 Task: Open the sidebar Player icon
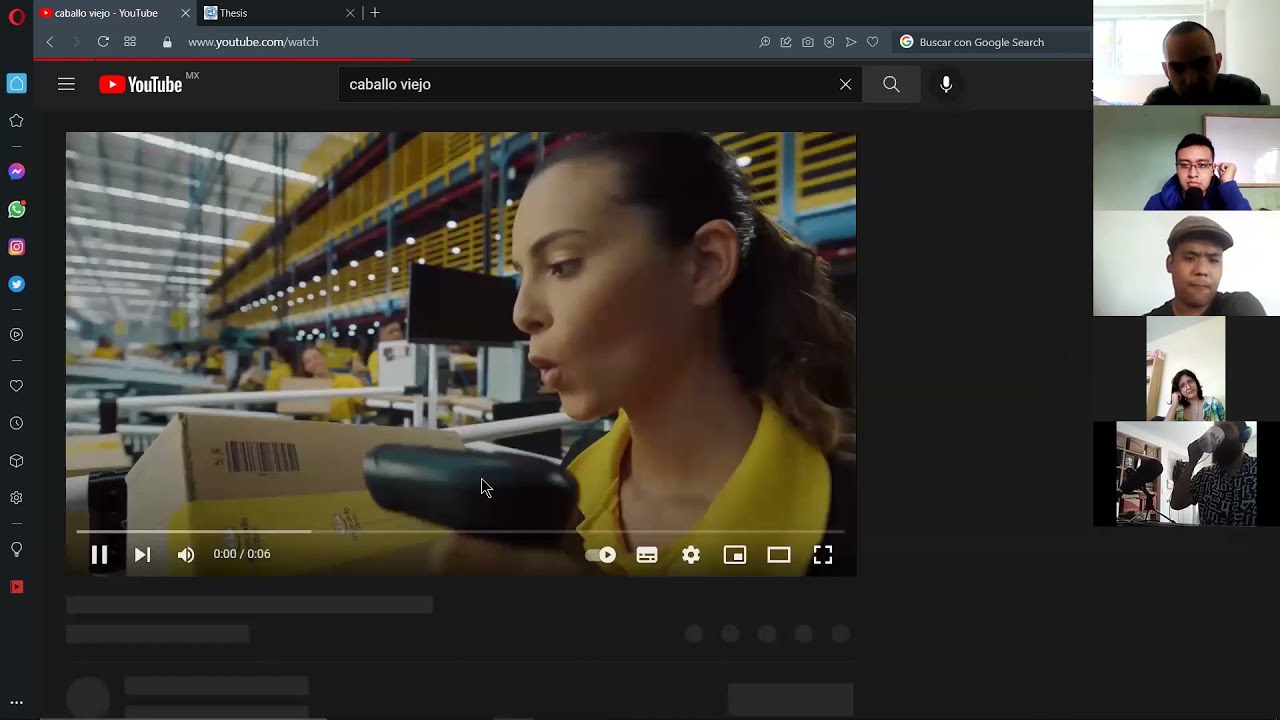click(x=16, y=335)
